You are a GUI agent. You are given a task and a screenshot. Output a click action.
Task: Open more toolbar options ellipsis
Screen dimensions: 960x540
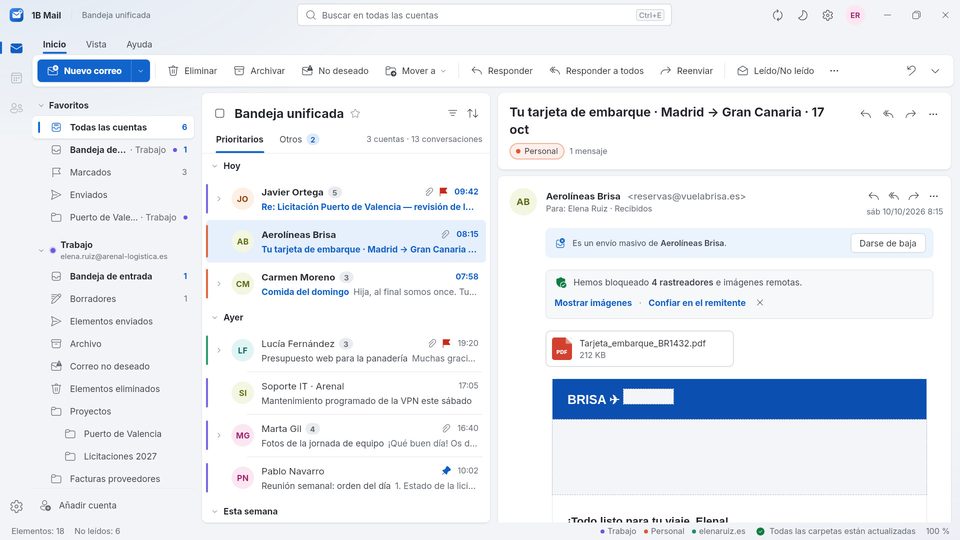(x=834, y=71)
